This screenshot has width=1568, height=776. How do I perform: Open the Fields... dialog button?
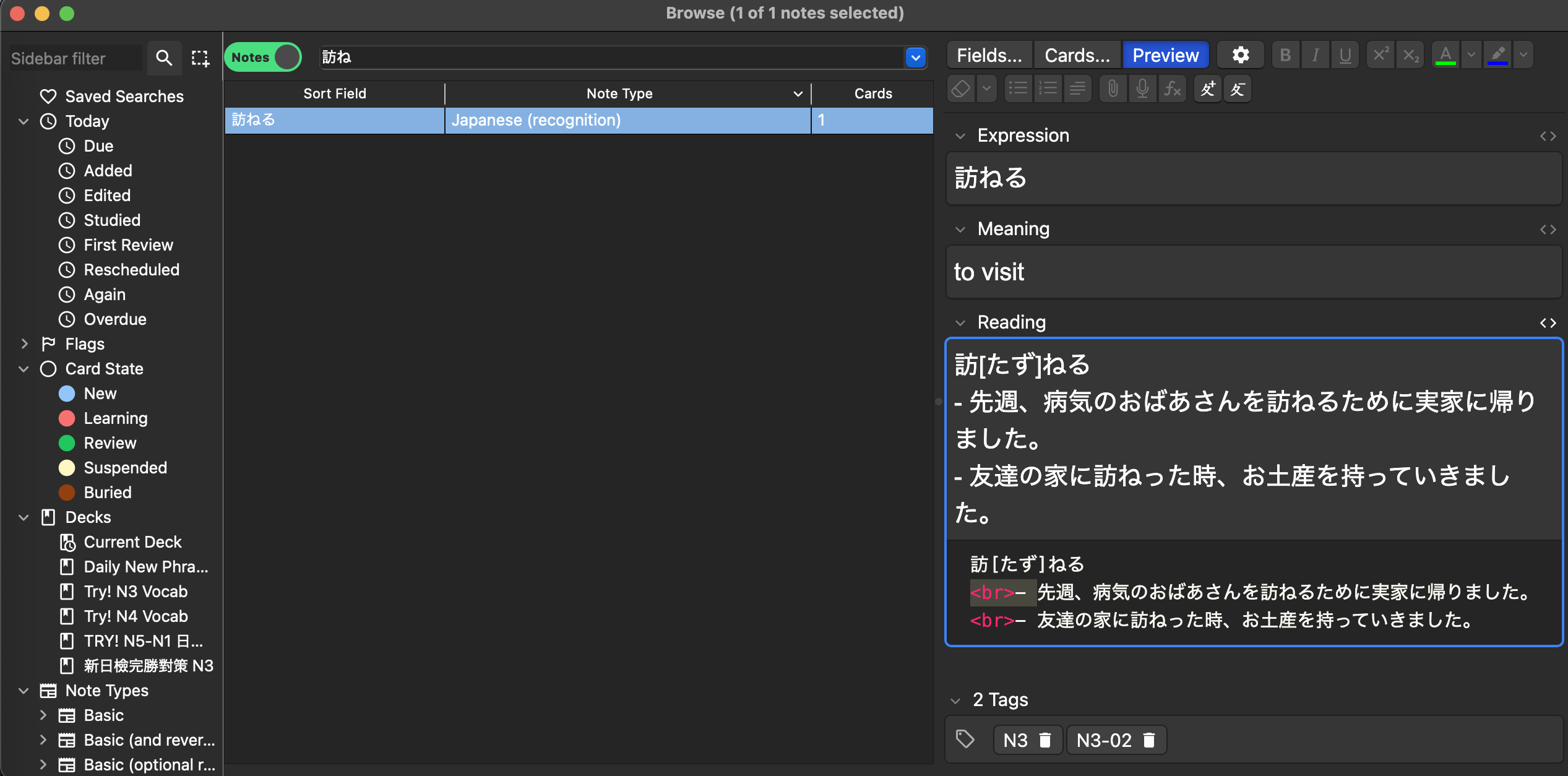(x=989, y=56)
